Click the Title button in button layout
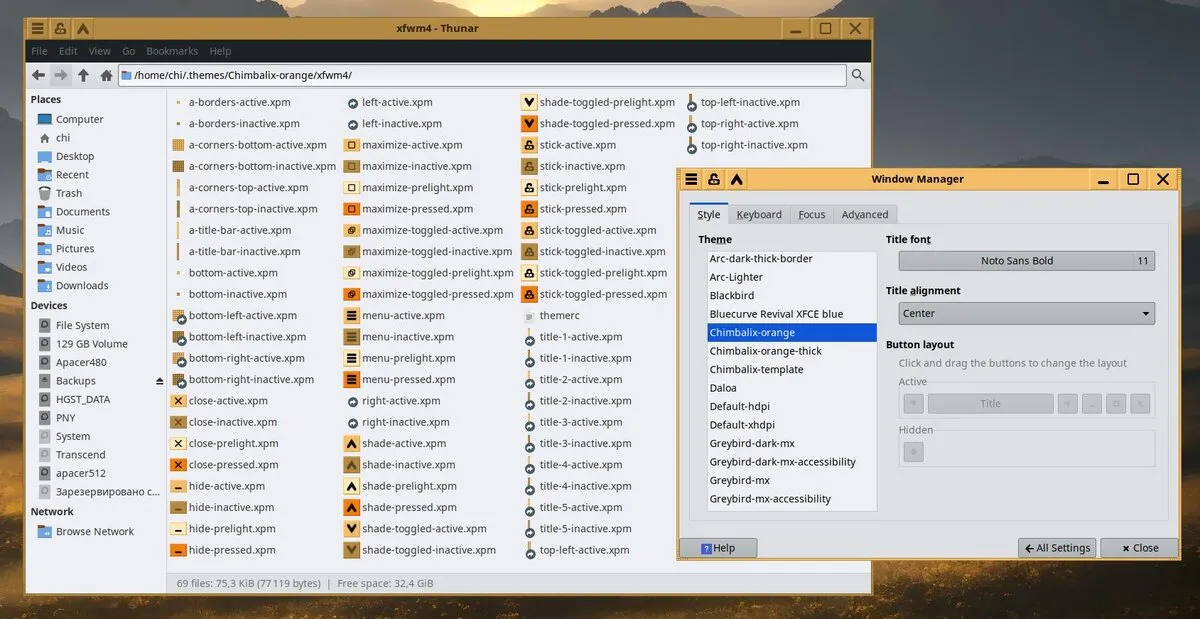 point(990,404)
